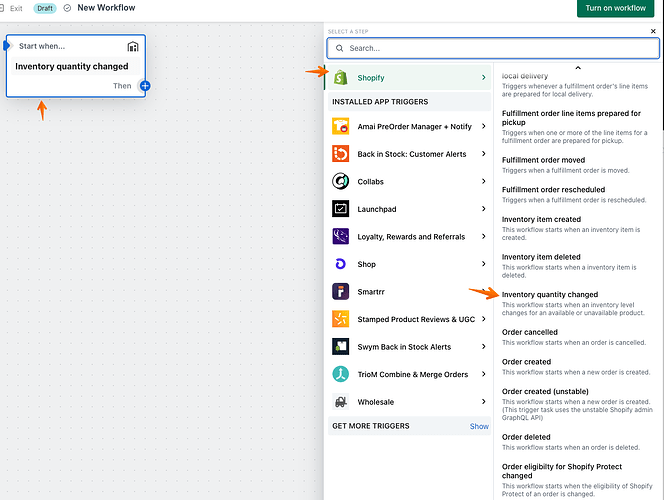Expand TrioM Combine & Merge Orders chevron
Screen dimensions: 664x500
pos(483,374)
